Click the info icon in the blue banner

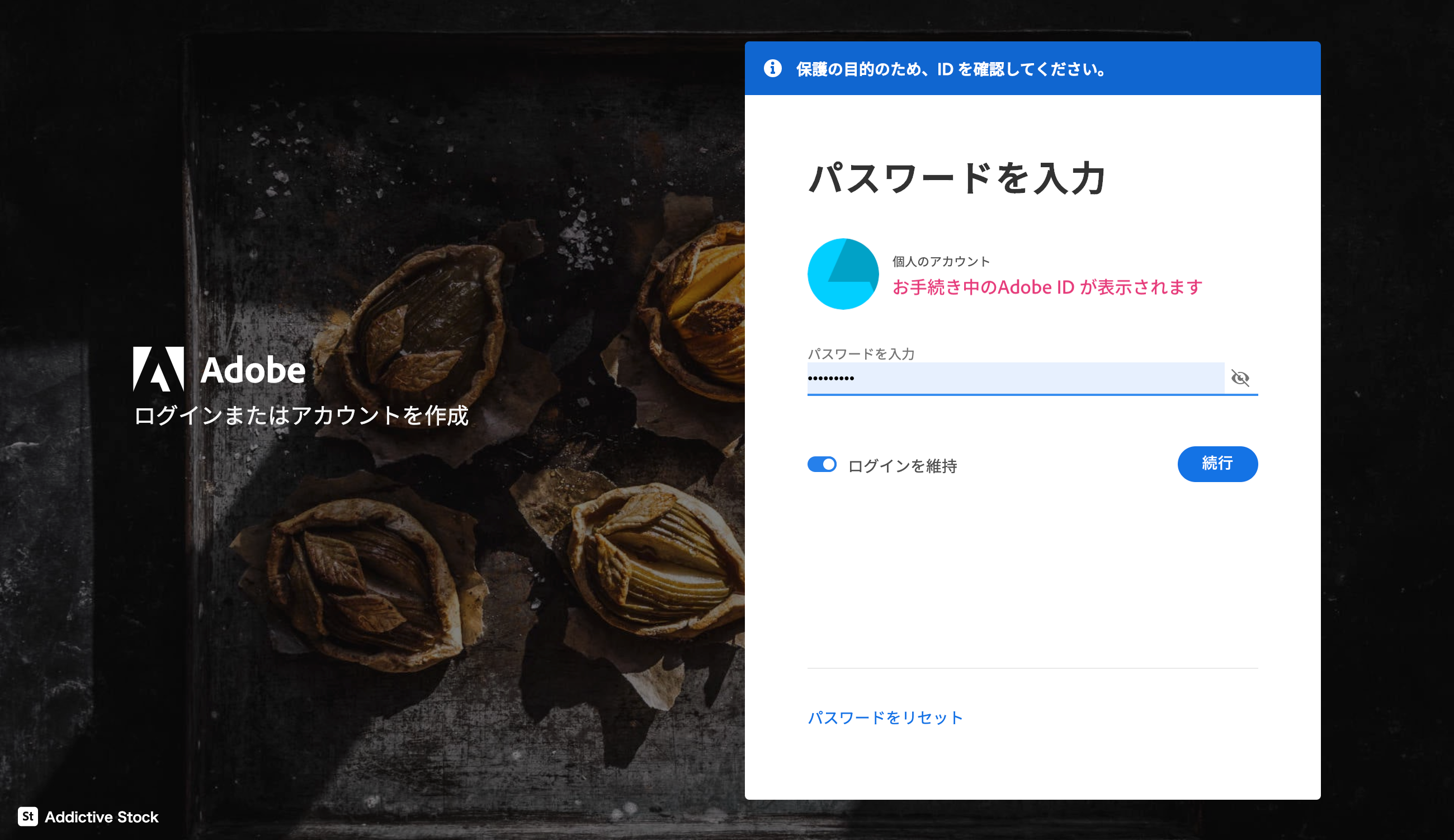point(773,68)
